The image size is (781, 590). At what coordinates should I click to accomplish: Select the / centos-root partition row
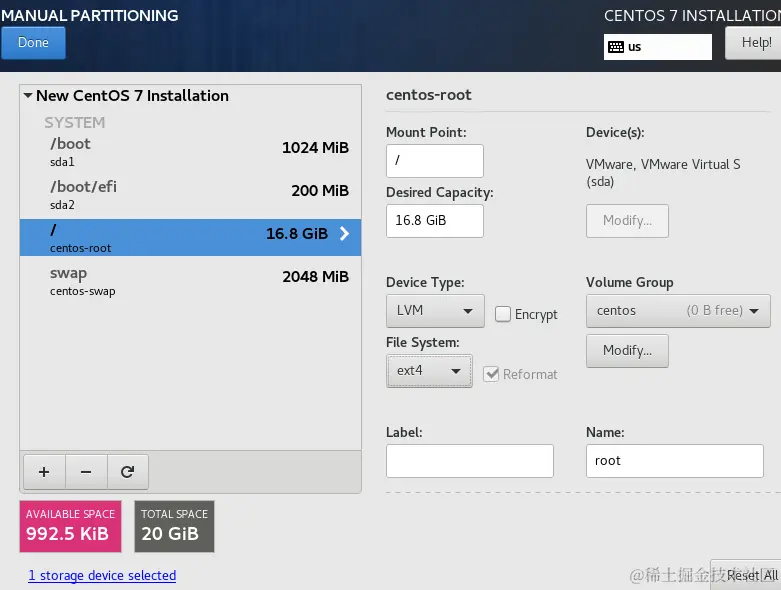tap(190, 237)
